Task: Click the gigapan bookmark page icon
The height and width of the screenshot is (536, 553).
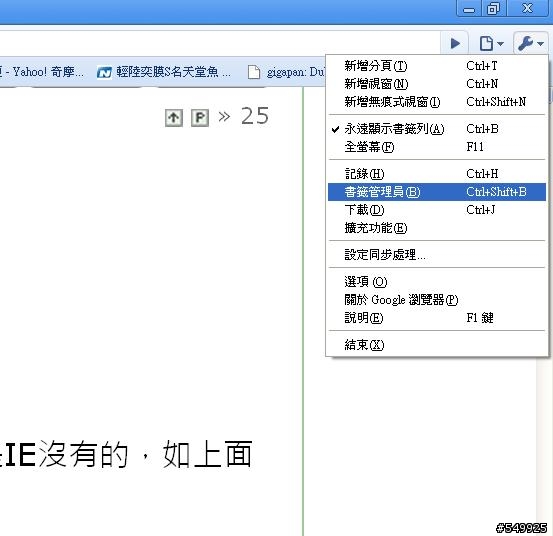Action: pyautogui.click(x=254, y=72)
